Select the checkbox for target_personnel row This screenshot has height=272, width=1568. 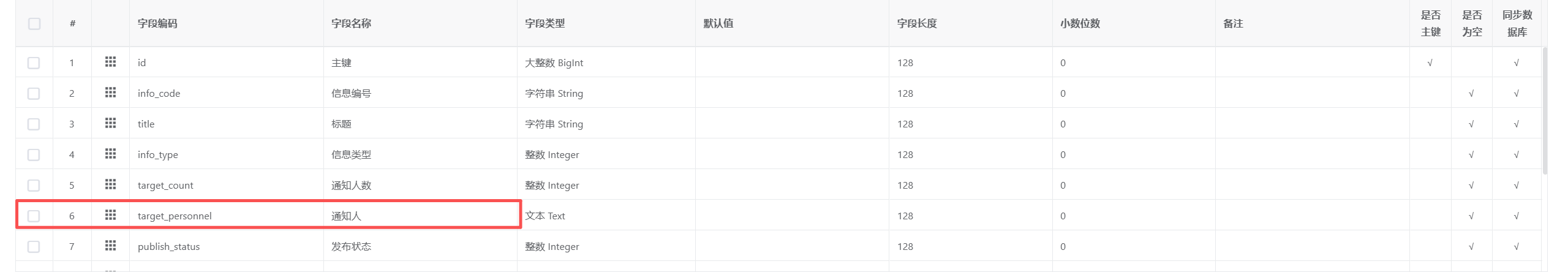[x=34, y=216]
